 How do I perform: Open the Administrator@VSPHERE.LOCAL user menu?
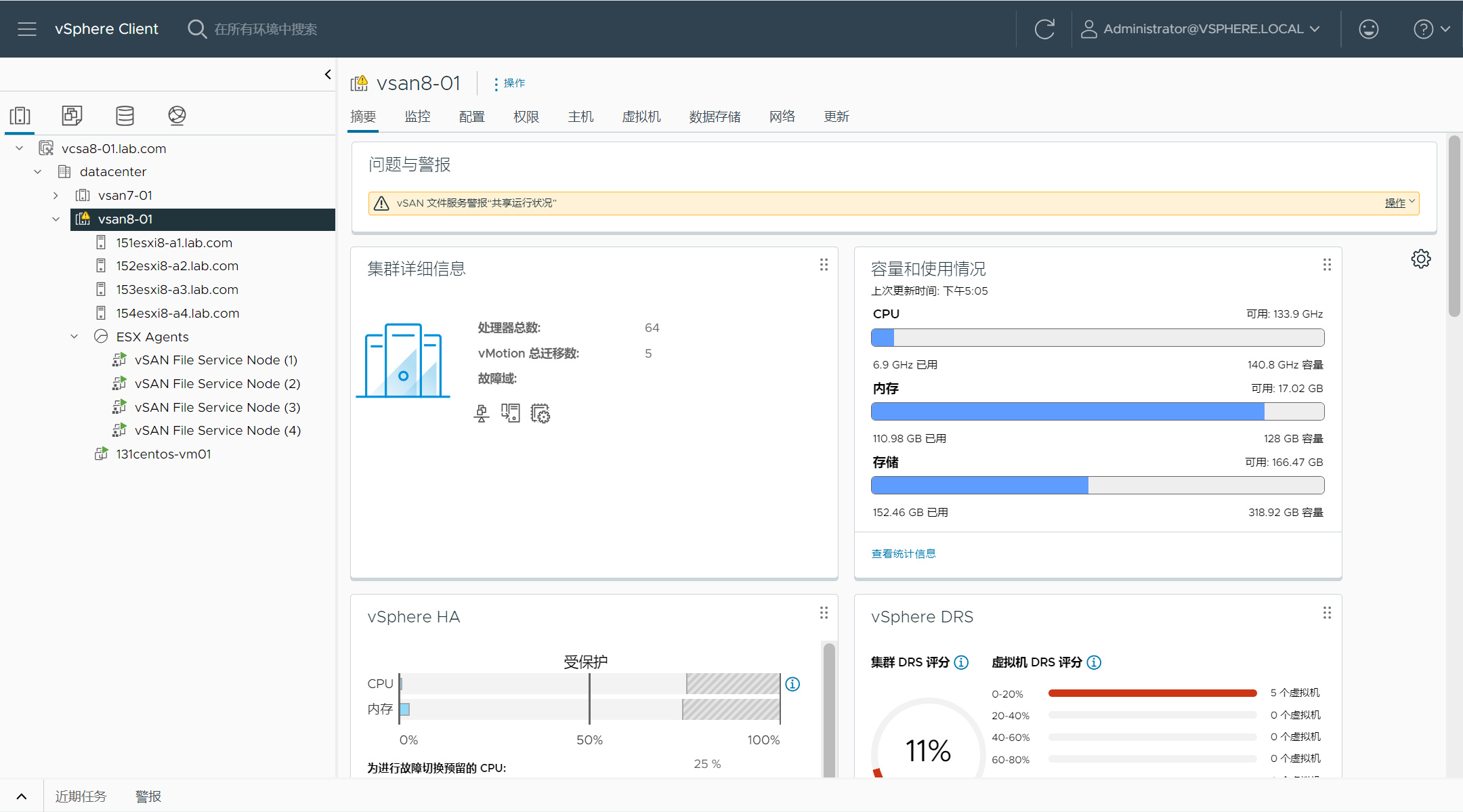1200,29
